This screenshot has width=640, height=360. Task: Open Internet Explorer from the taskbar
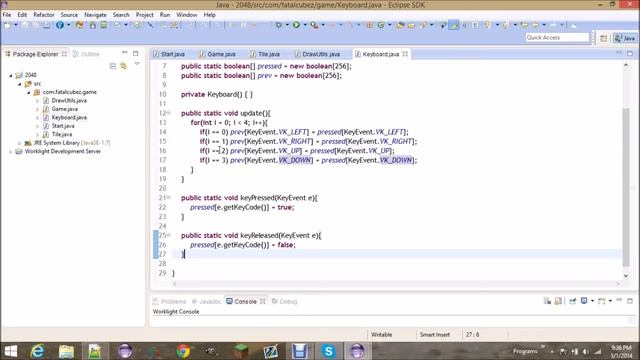(x=38, y=351)
